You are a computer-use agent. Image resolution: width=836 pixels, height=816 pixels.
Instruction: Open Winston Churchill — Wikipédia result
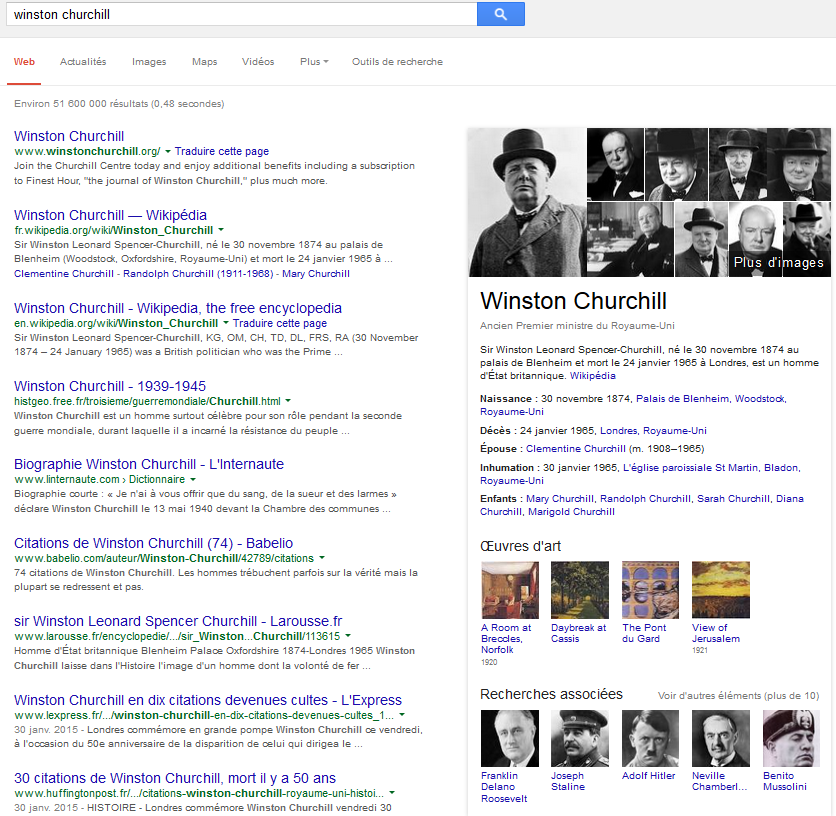[x=110, y=215]
